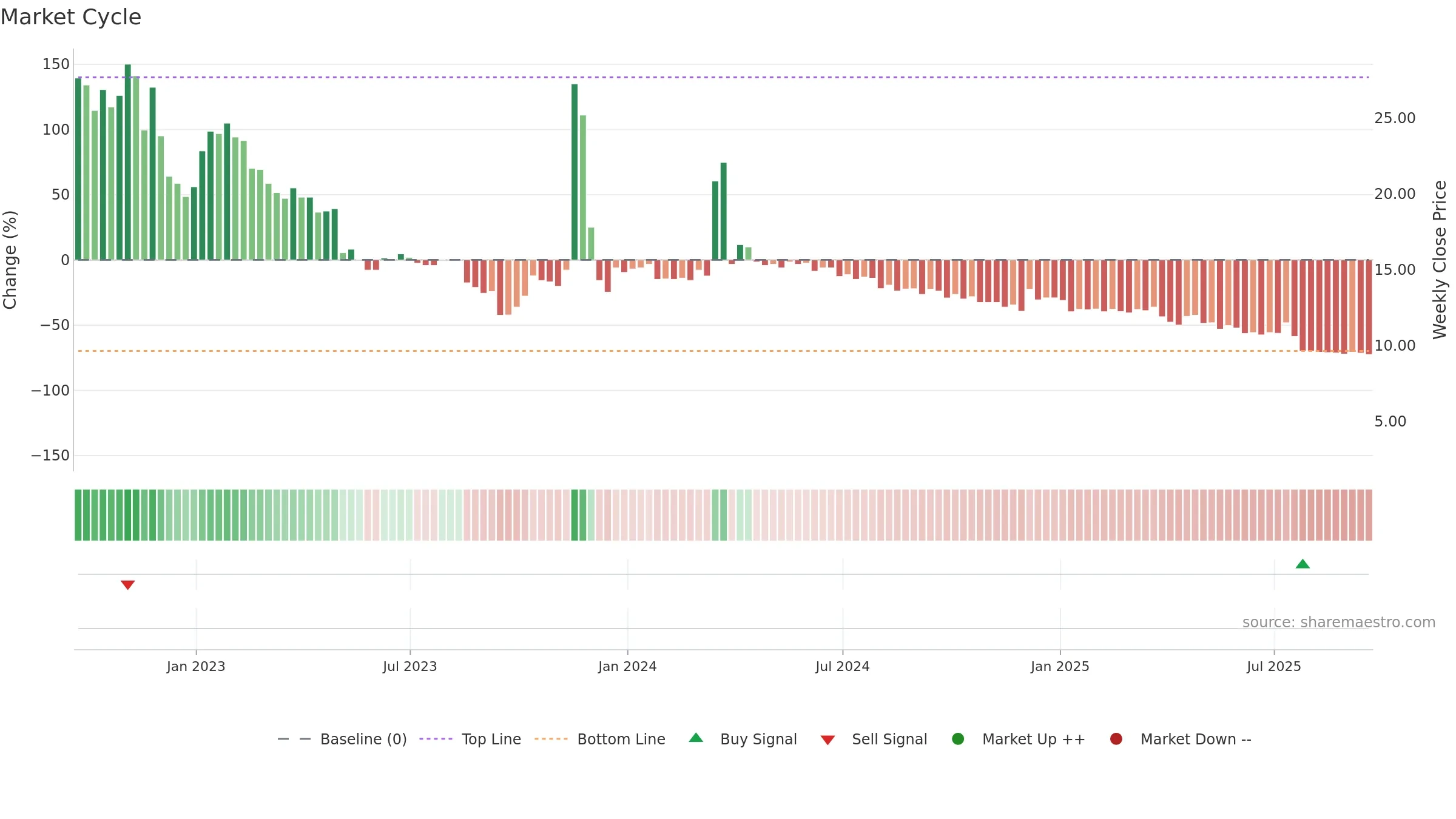Click the Weekly Close Price axis title

tap(1440, 260)
